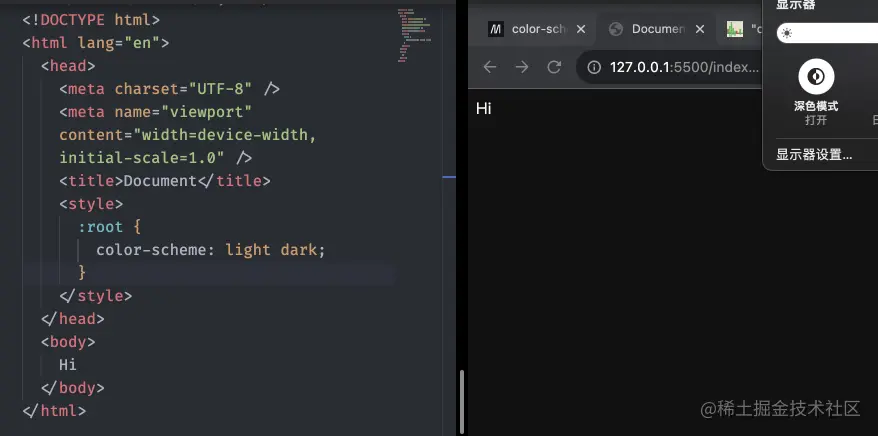Image resolution: width=878 pixels, height=436 pixels.
Task: Click the MDN favicon on first tab
Action: pos(496,29)
